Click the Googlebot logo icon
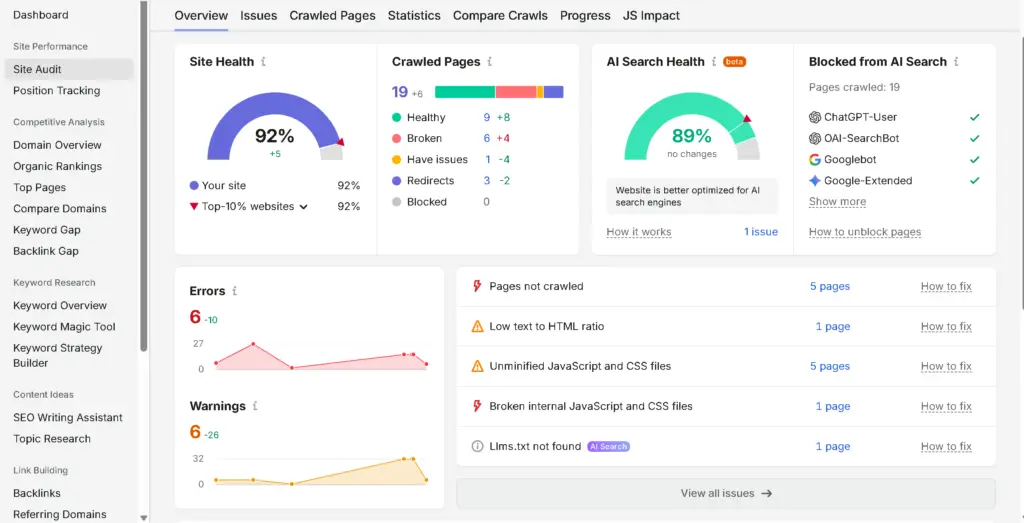This screenshot has height=523, width=1024. click(x=814, y=159)
